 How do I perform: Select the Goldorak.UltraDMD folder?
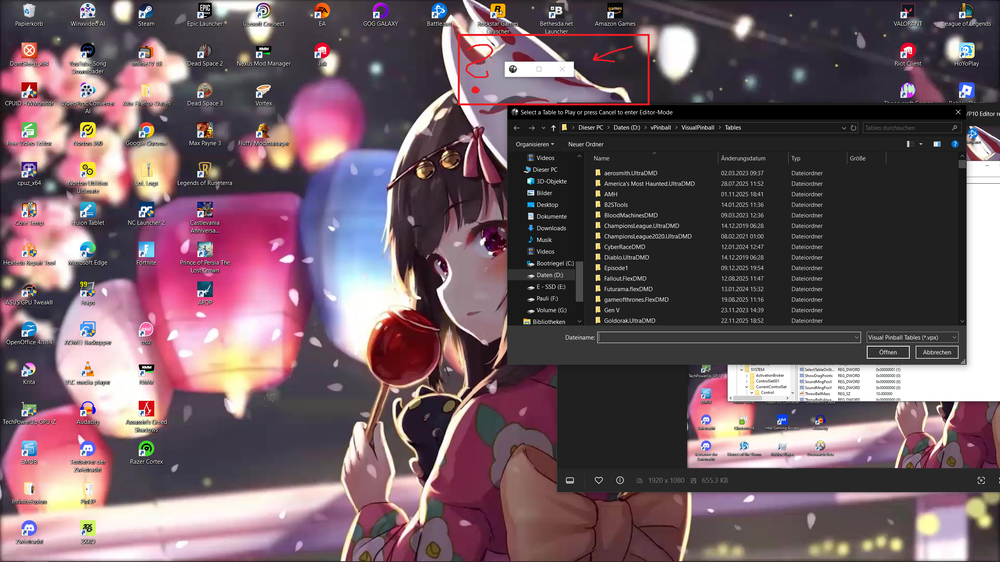pyautogui.click(x=629, y=321)
